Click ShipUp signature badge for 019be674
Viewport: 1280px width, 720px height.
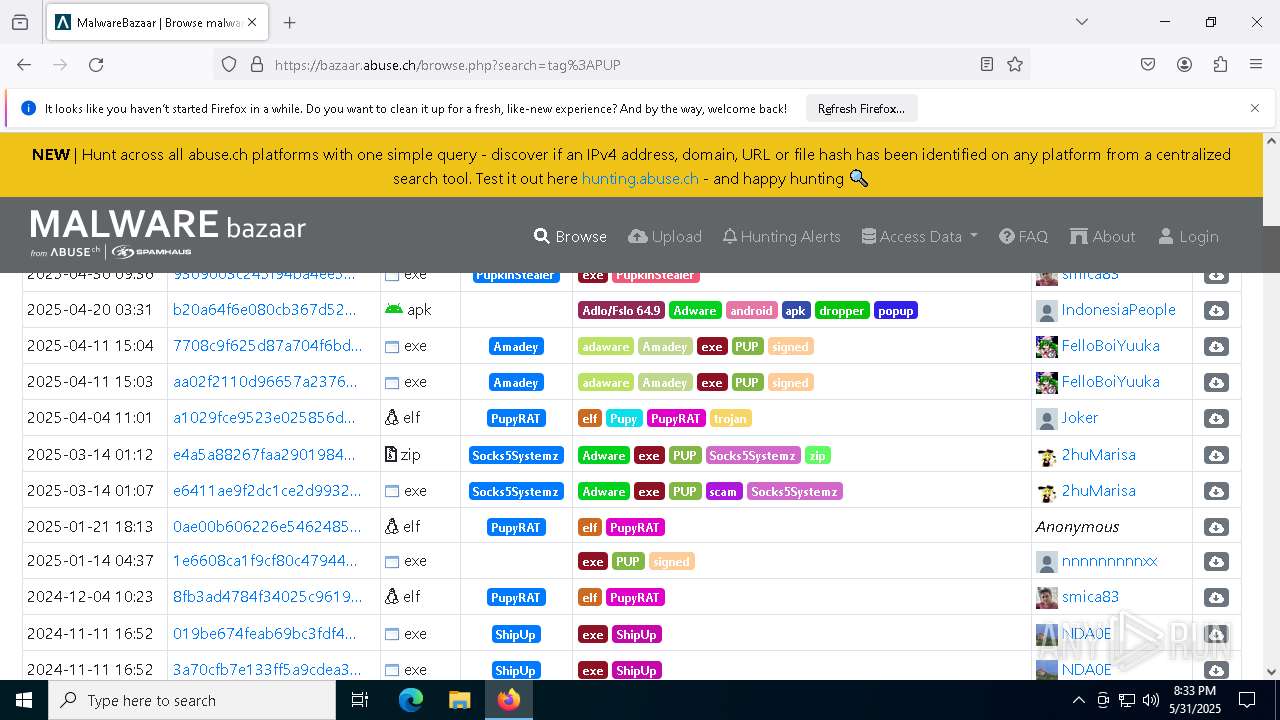pos(516,634)
